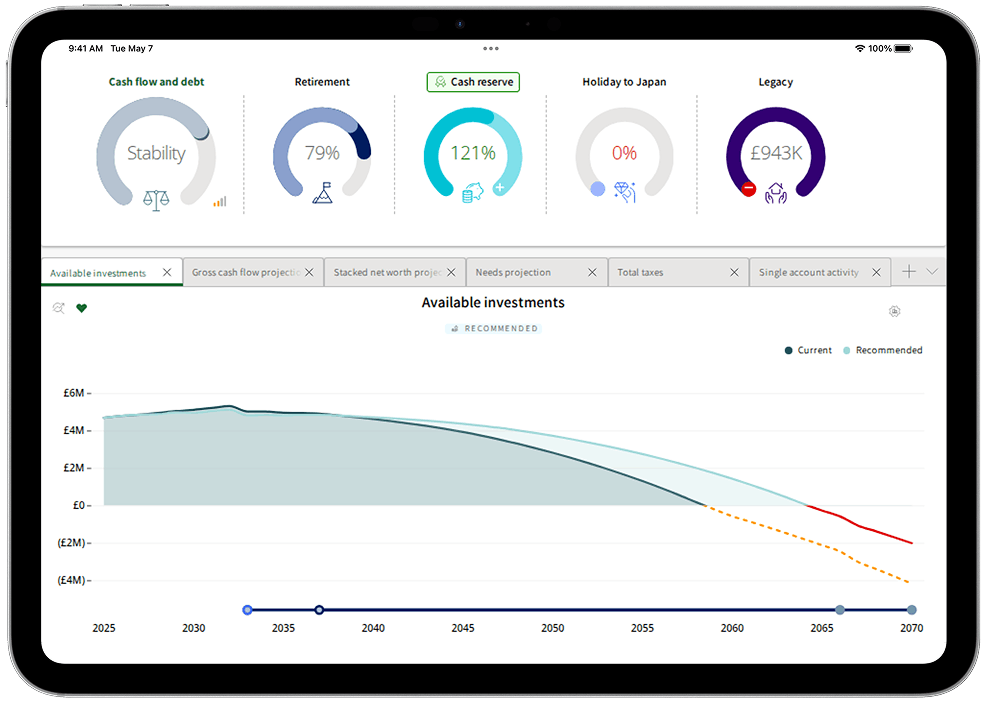This screenshot has width=988, height=704.
Task: Click the Stability gauge
Action: click(156, 153)
